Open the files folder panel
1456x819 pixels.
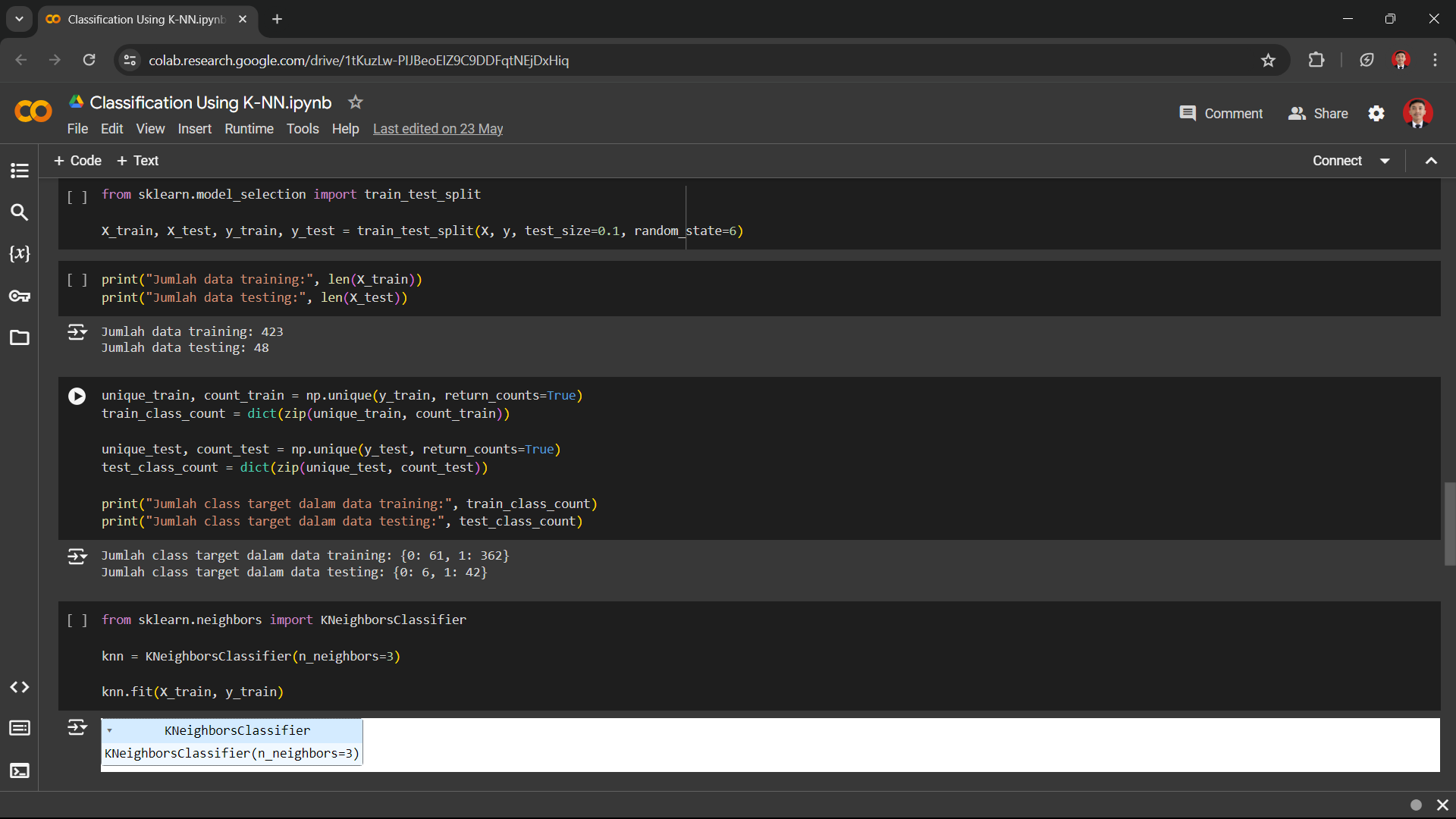pyautogui.click(x=20, y=337)
